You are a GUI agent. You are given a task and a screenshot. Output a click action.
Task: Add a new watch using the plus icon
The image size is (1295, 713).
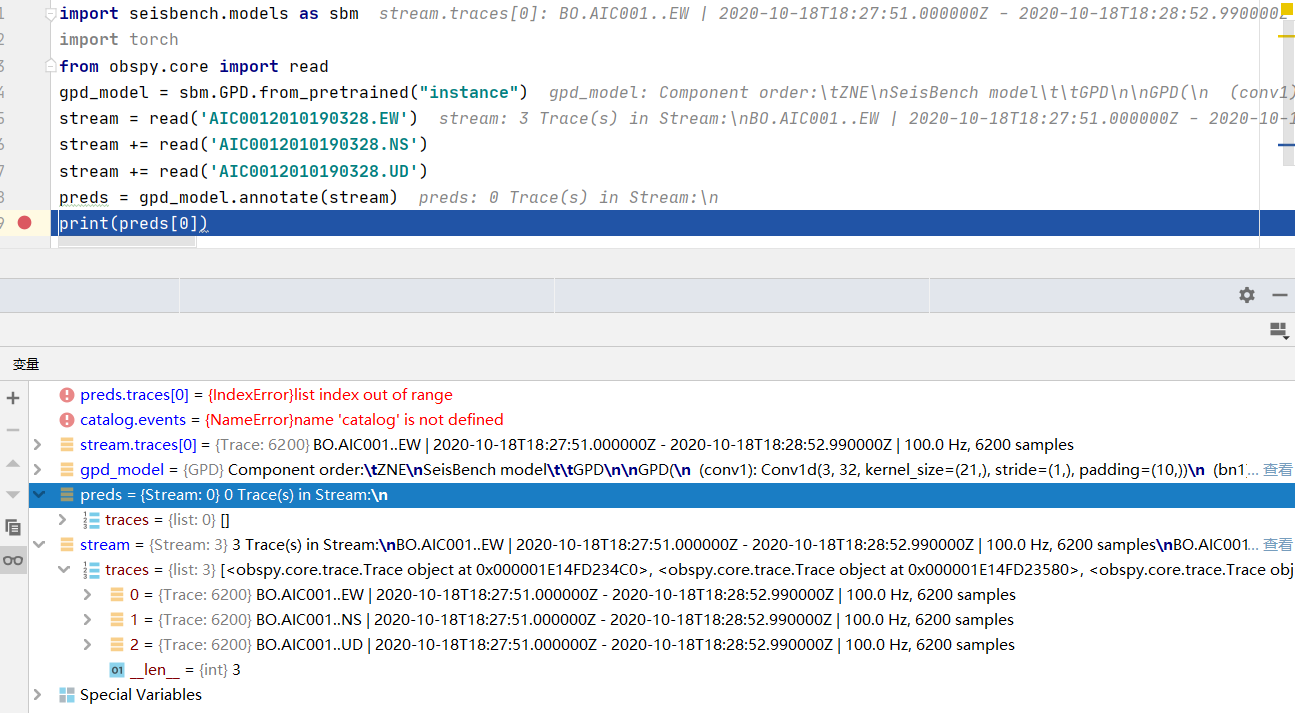[13, 397]
